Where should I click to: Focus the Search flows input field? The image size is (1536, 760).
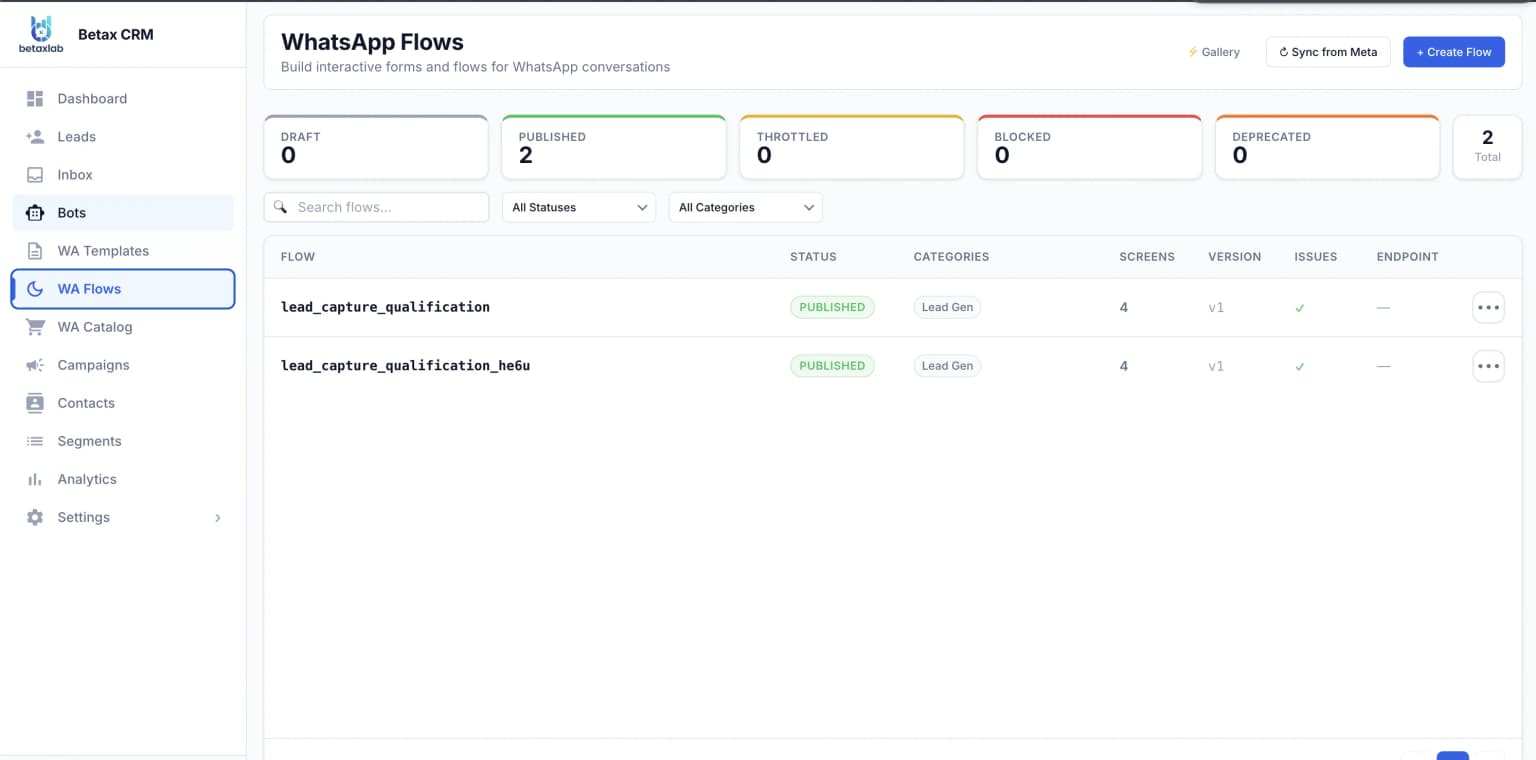pos(376,207)
